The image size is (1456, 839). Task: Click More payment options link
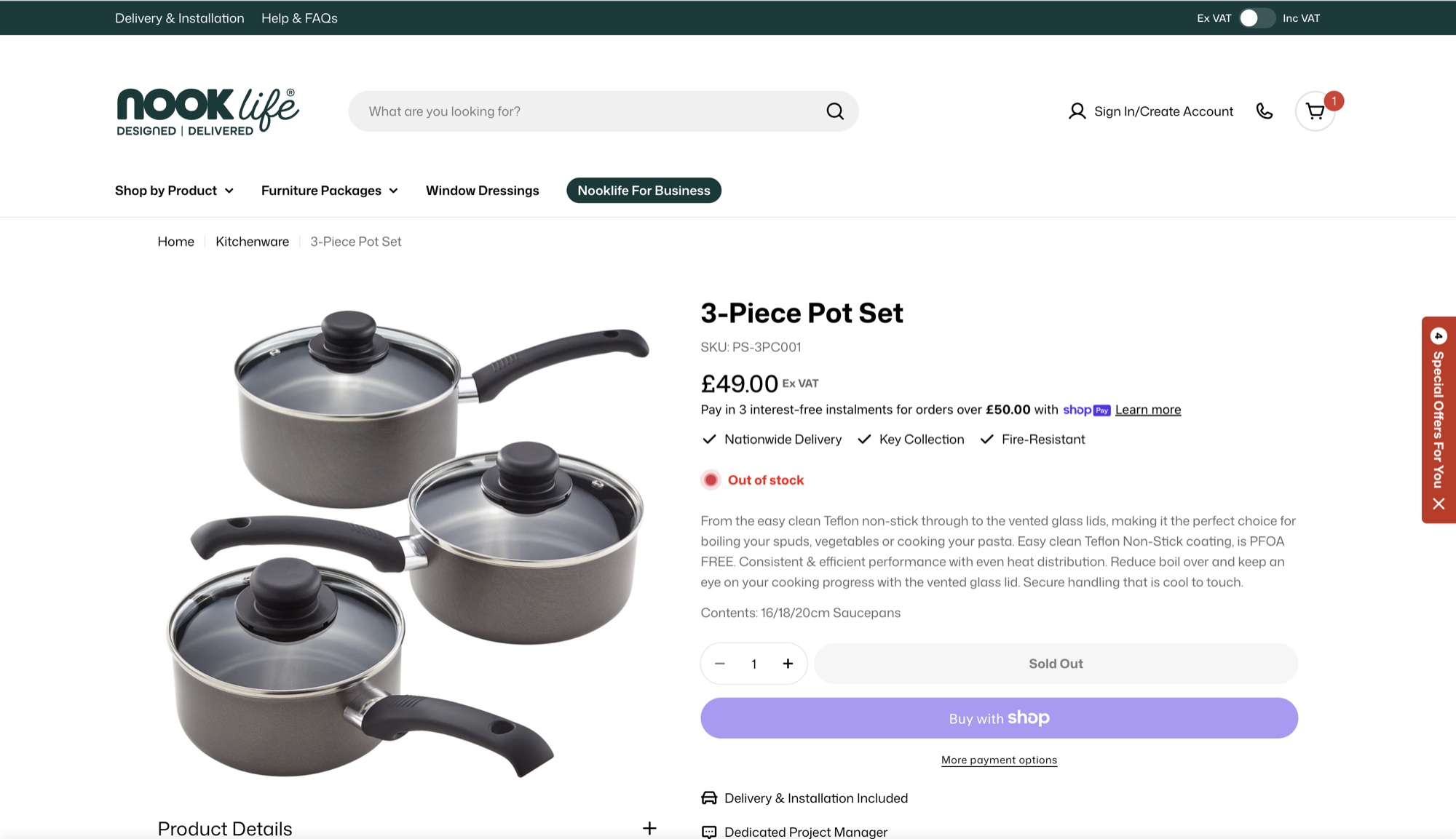(x=999, y=760)
